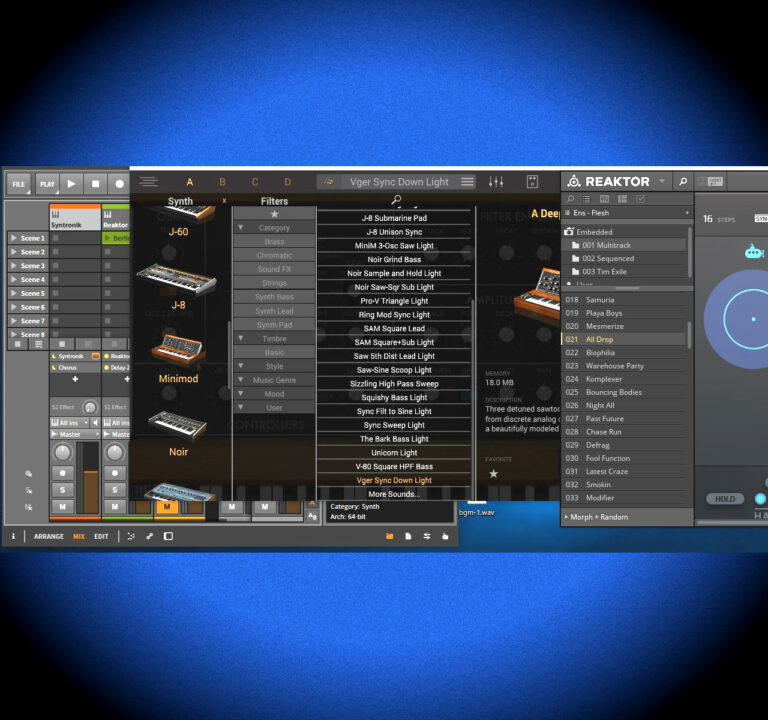Screen dimensions: 768x720
Task: Select snapshot 023 Warehouse Party
Action: (x=625, y=366)
